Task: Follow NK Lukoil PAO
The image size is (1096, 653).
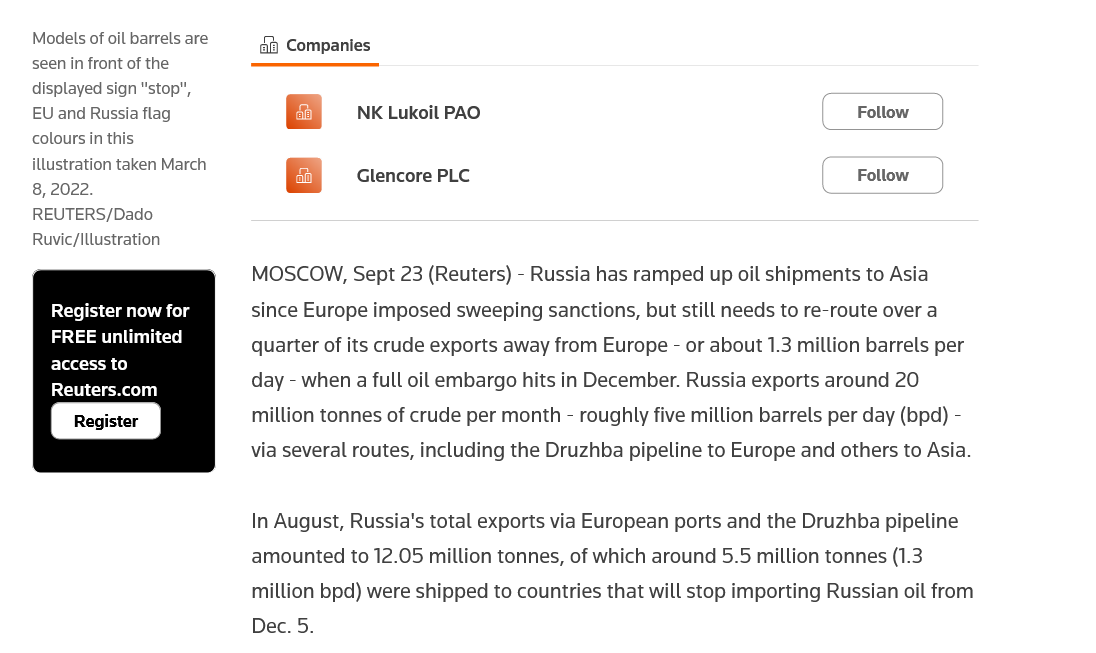Action: click(882, 112)
